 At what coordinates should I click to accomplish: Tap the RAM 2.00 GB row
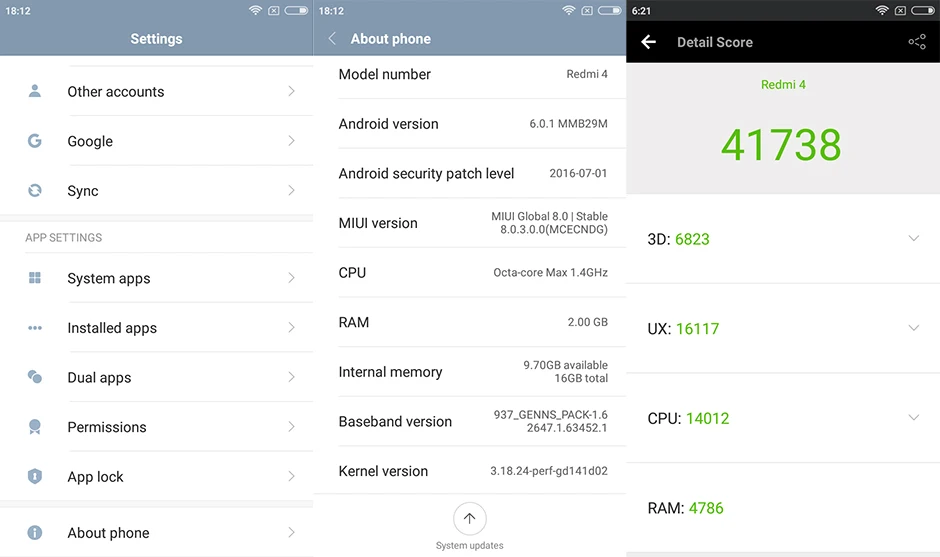[x=469, y=322]
